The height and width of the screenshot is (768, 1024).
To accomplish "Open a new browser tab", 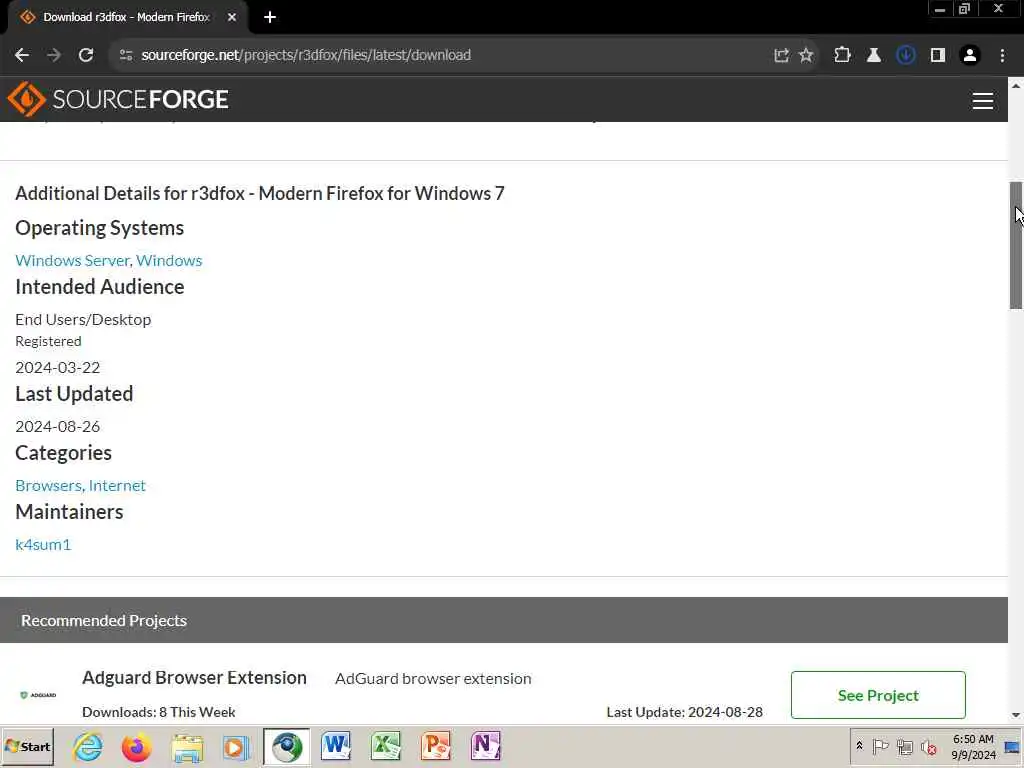I will 270,18.
